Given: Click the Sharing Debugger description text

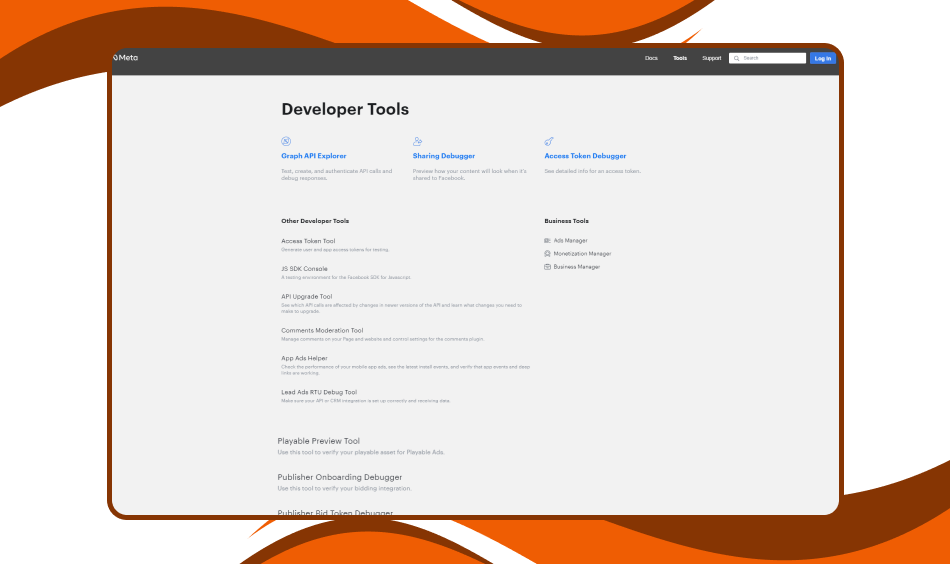Looking at the screenshot, I should [x=470, y=174].
